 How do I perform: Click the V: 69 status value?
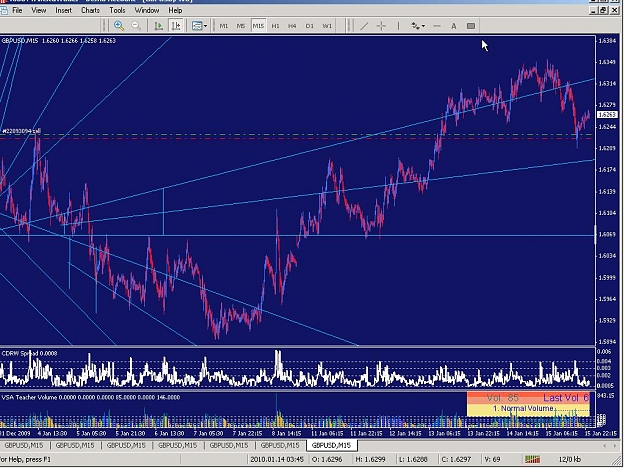(x=492, y=459)
